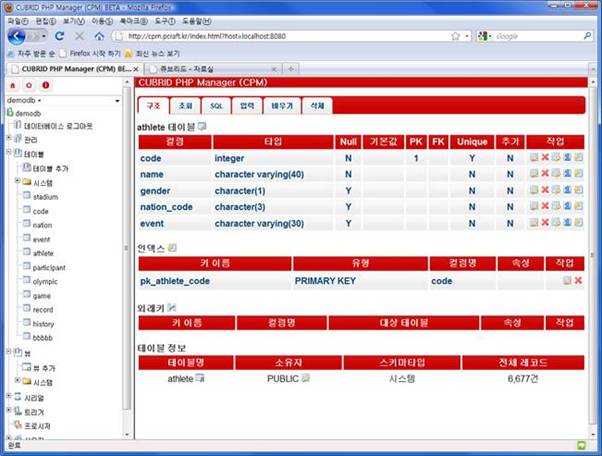Click the add icon beside foreign key heading

click(172, 307)
